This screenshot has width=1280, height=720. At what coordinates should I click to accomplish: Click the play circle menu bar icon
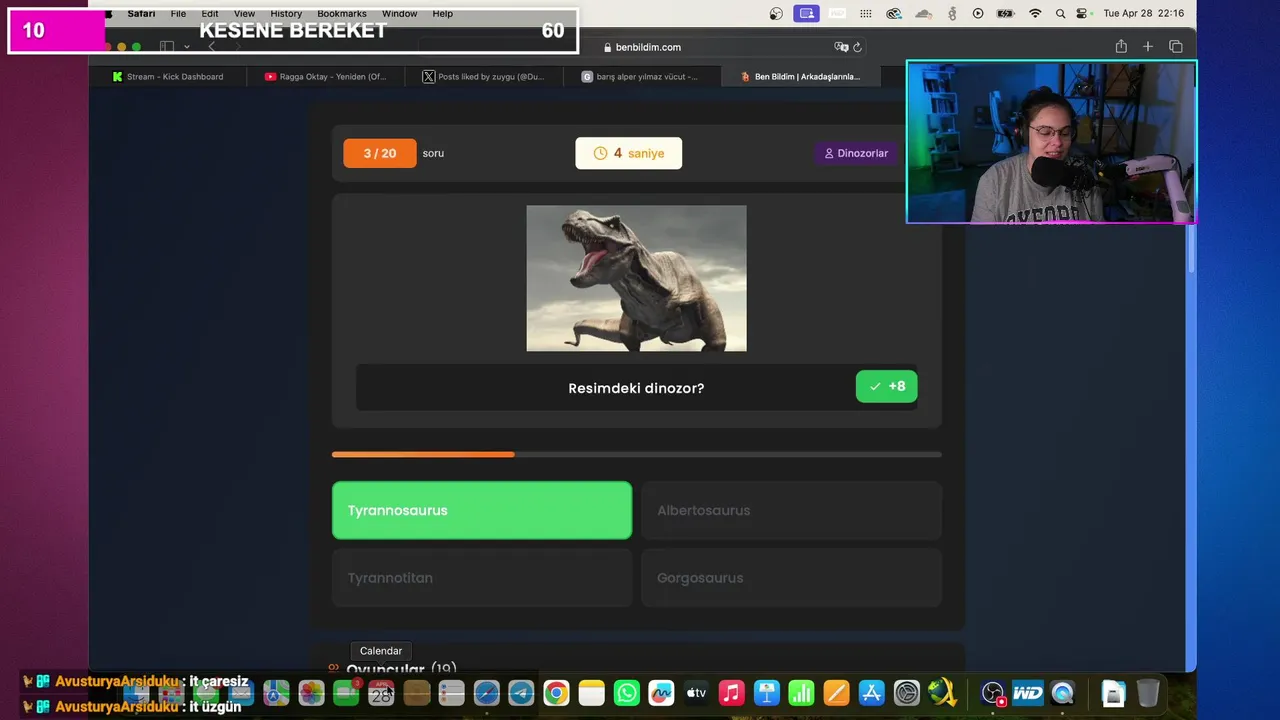coord(978,14)
